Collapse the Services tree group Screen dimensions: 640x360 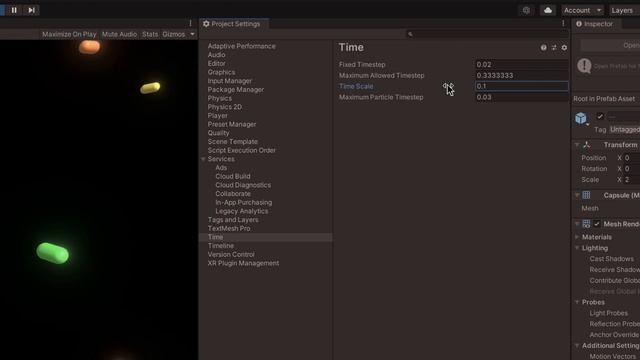[x=203, y=159]
